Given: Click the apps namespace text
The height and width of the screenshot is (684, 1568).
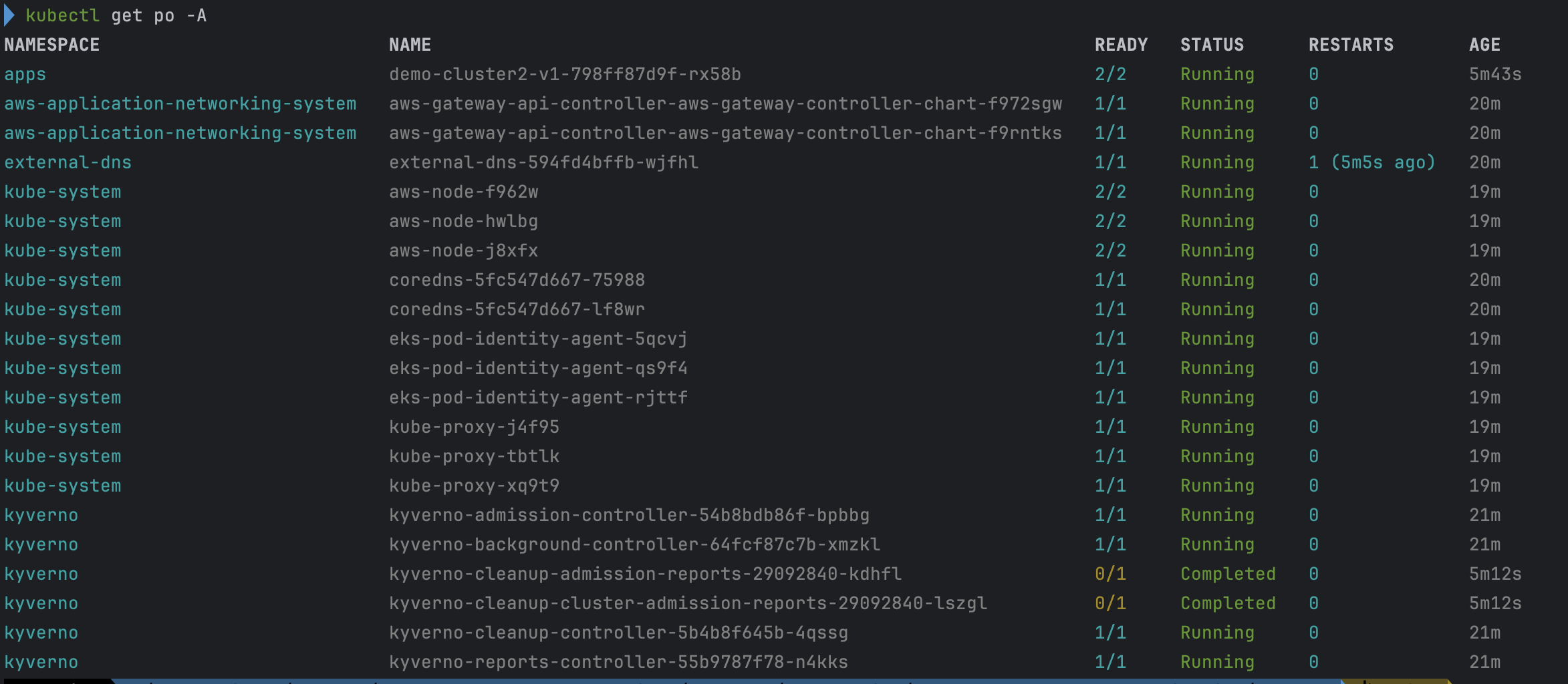Looking at the screenshot, I should [x=25, y=74].
